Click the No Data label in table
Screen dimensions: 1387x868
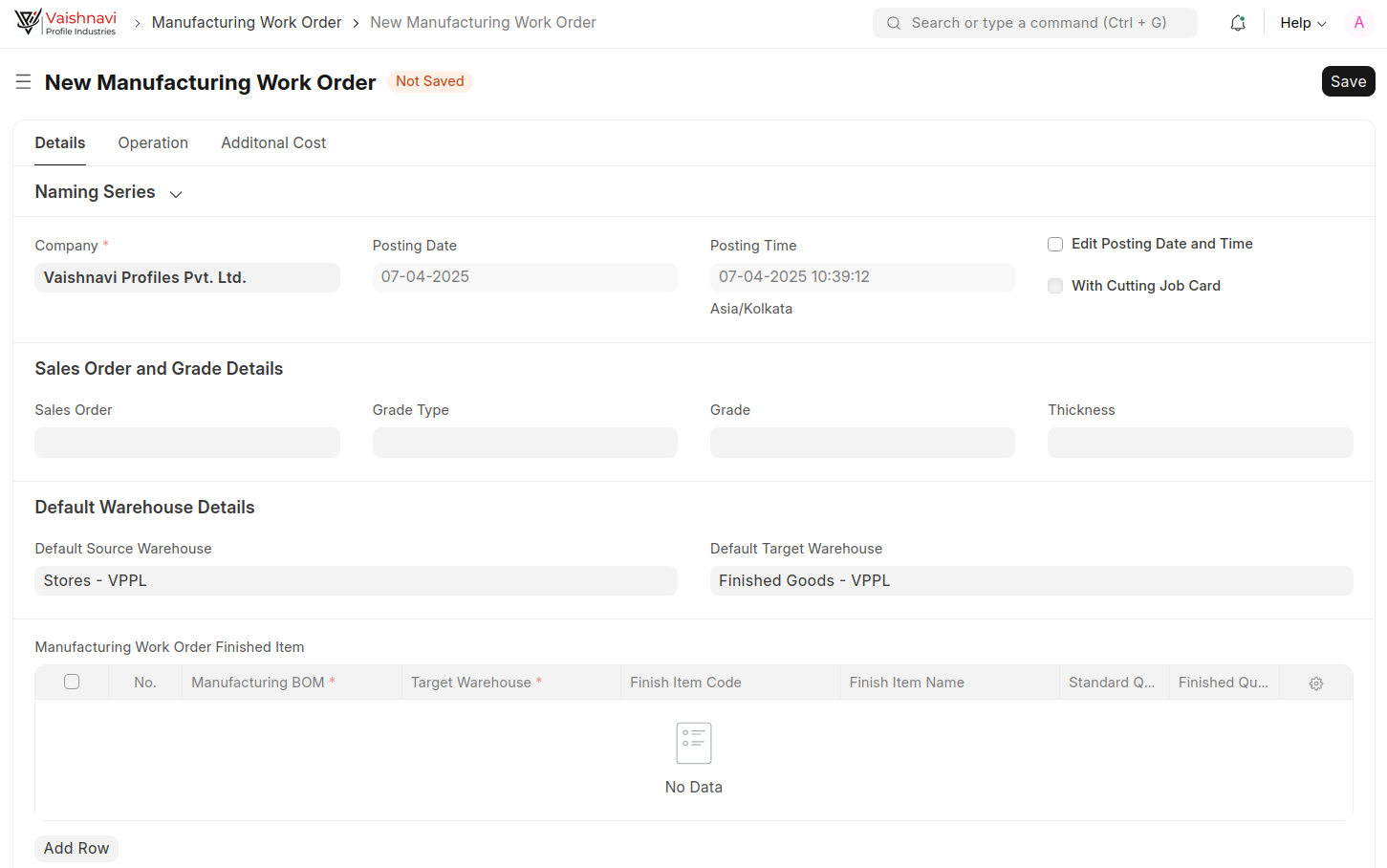tap(694, 788)
